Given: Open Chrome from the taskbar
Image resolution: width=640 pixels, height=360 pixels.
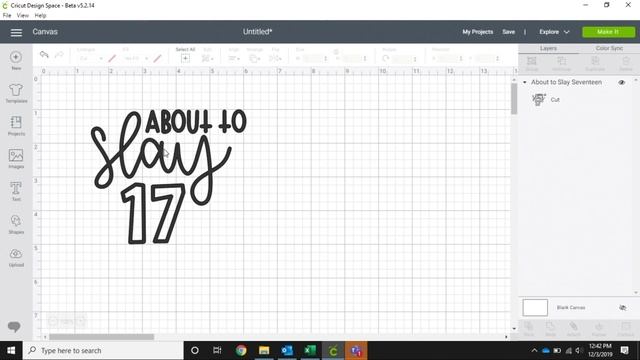Looking at the screenshot, I should (x=241, y=350).
